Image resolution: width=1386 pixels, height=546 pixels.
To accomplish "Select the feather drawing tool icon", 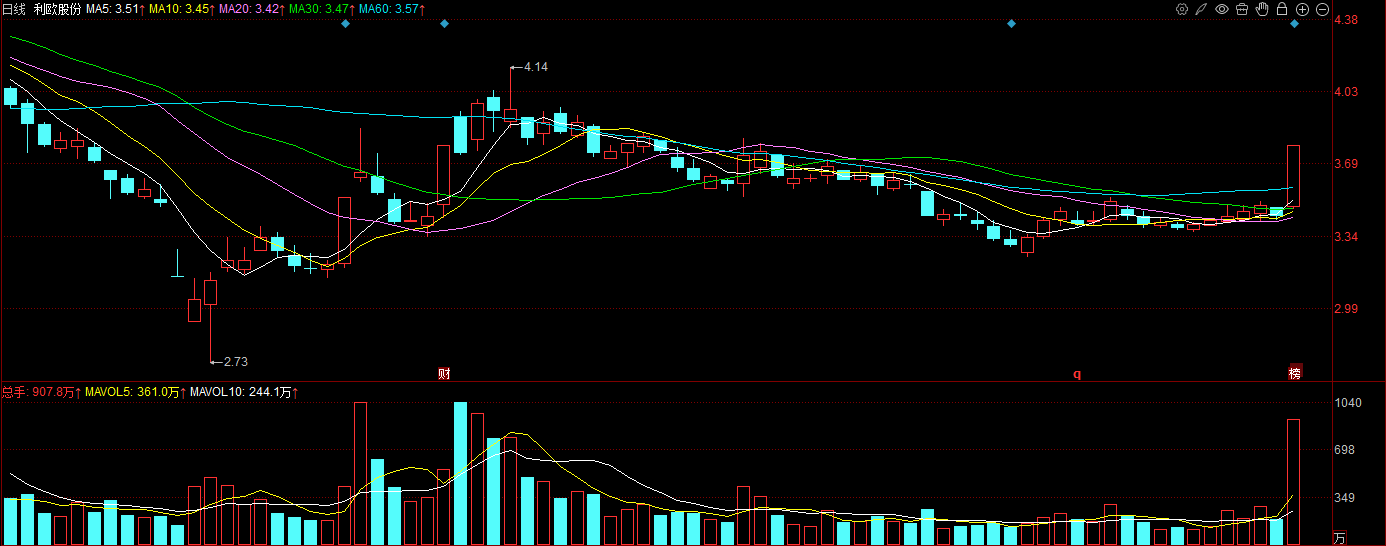I will (1202, 9).
